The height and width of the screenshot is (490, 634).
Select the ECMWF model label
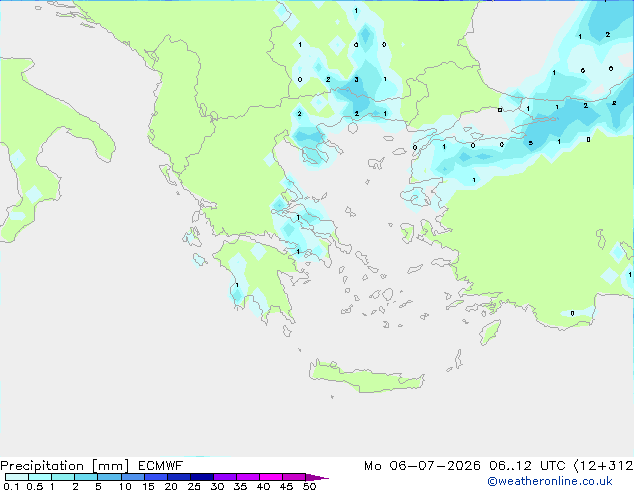[x=161, y=465]
